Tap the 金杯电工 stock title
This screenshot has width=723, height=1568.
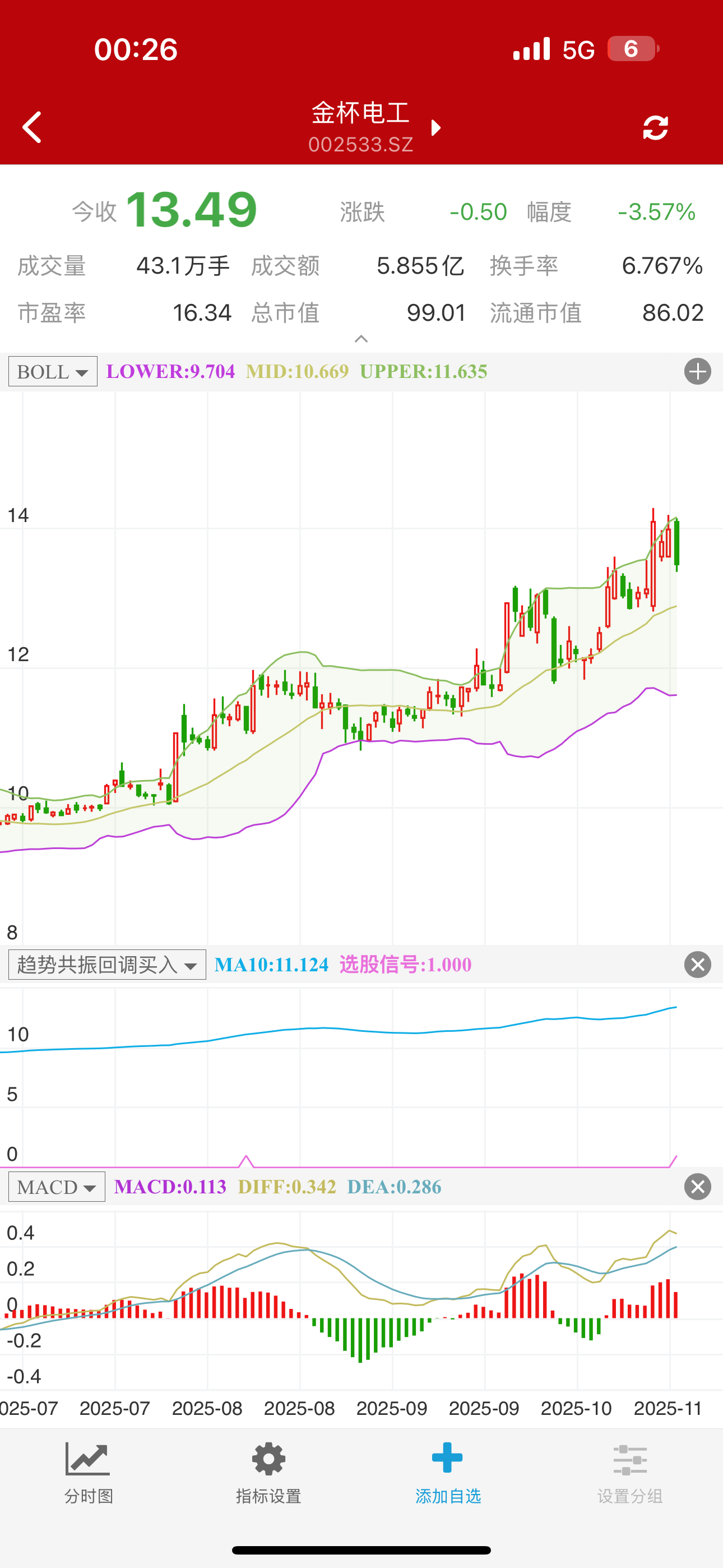pyautogui.click(x=360, y=113)
